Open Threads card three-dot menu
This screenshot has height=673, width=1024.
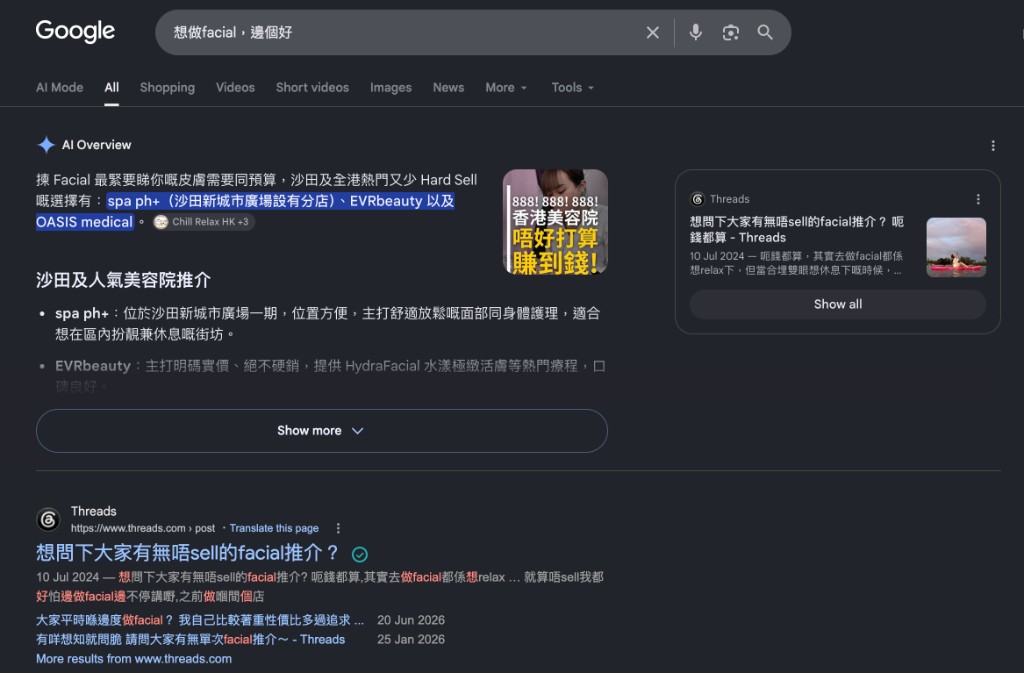(x=978, y=199)
